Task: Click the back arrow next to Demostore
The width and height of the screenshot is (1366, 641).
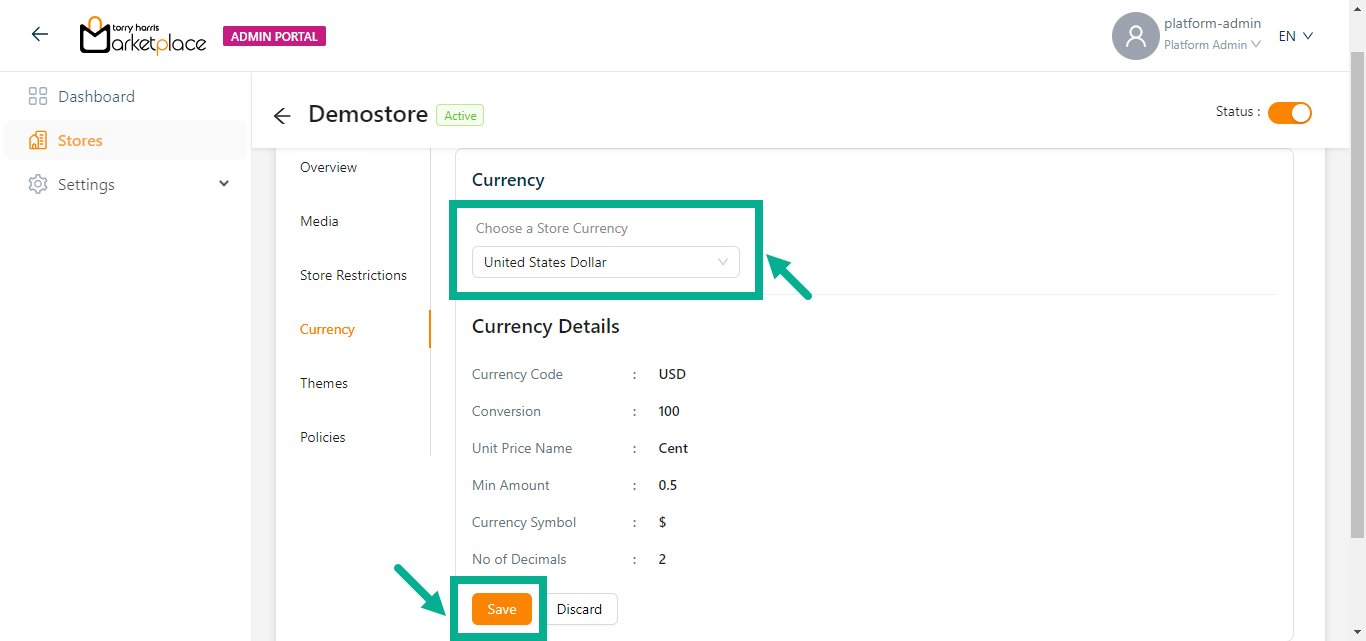Action: 282,116
